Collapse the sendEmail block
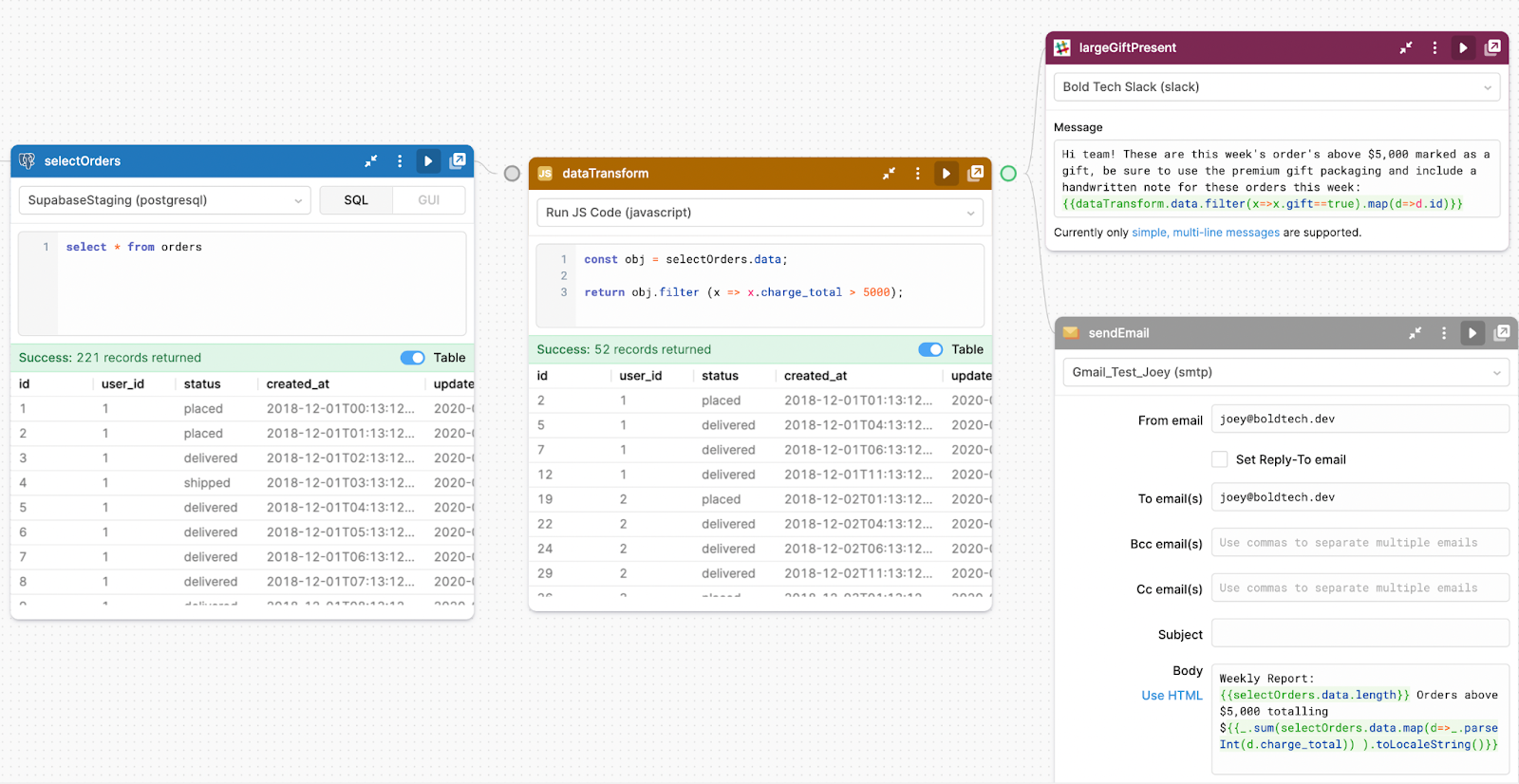Screen dimensions: 1519x784 (1415, 333)
